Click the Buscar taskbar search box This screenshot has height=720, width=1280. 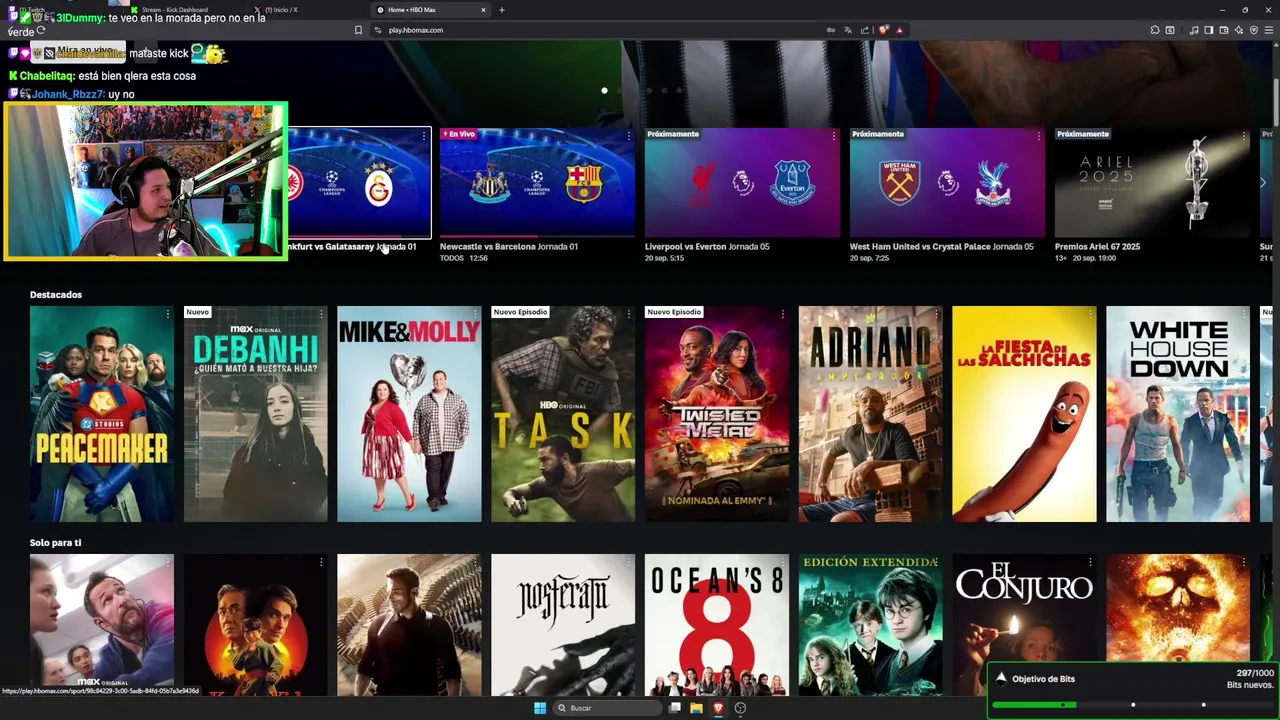point(608,708)
